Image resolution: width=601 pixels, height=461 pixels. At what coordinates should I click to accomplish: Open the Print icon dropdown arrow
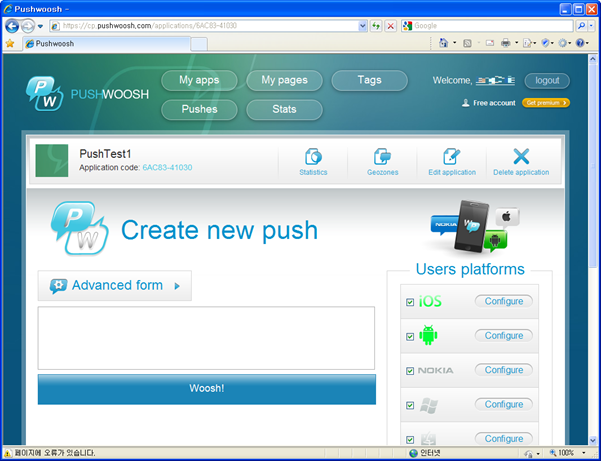pos(516,43)
